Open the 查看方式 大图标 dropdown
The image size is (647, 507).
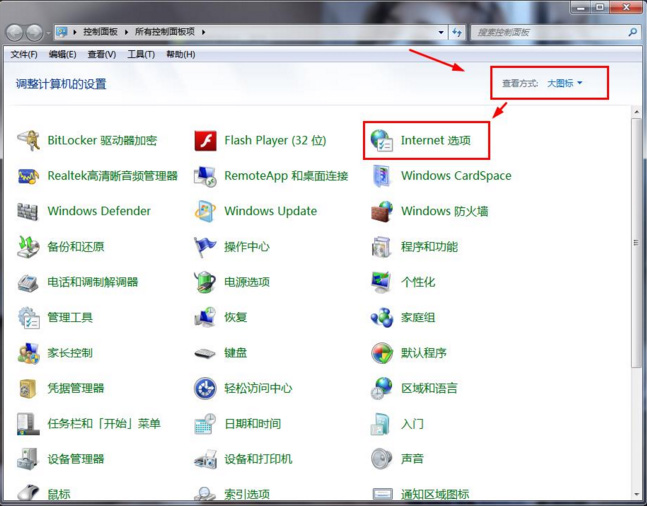(x=564, y=83)
